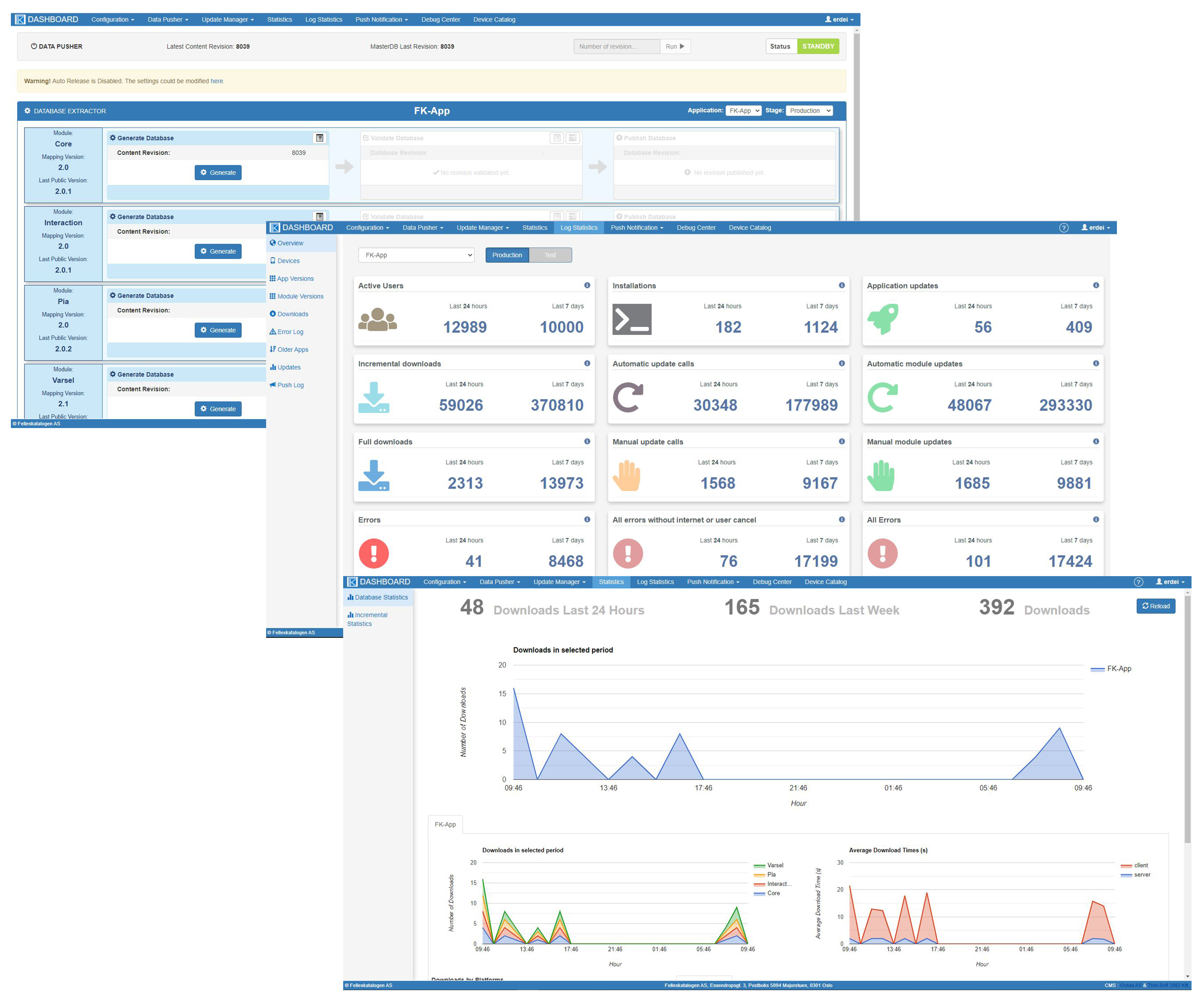
Task: Click the Reload button
Action: coord(1155,606)
